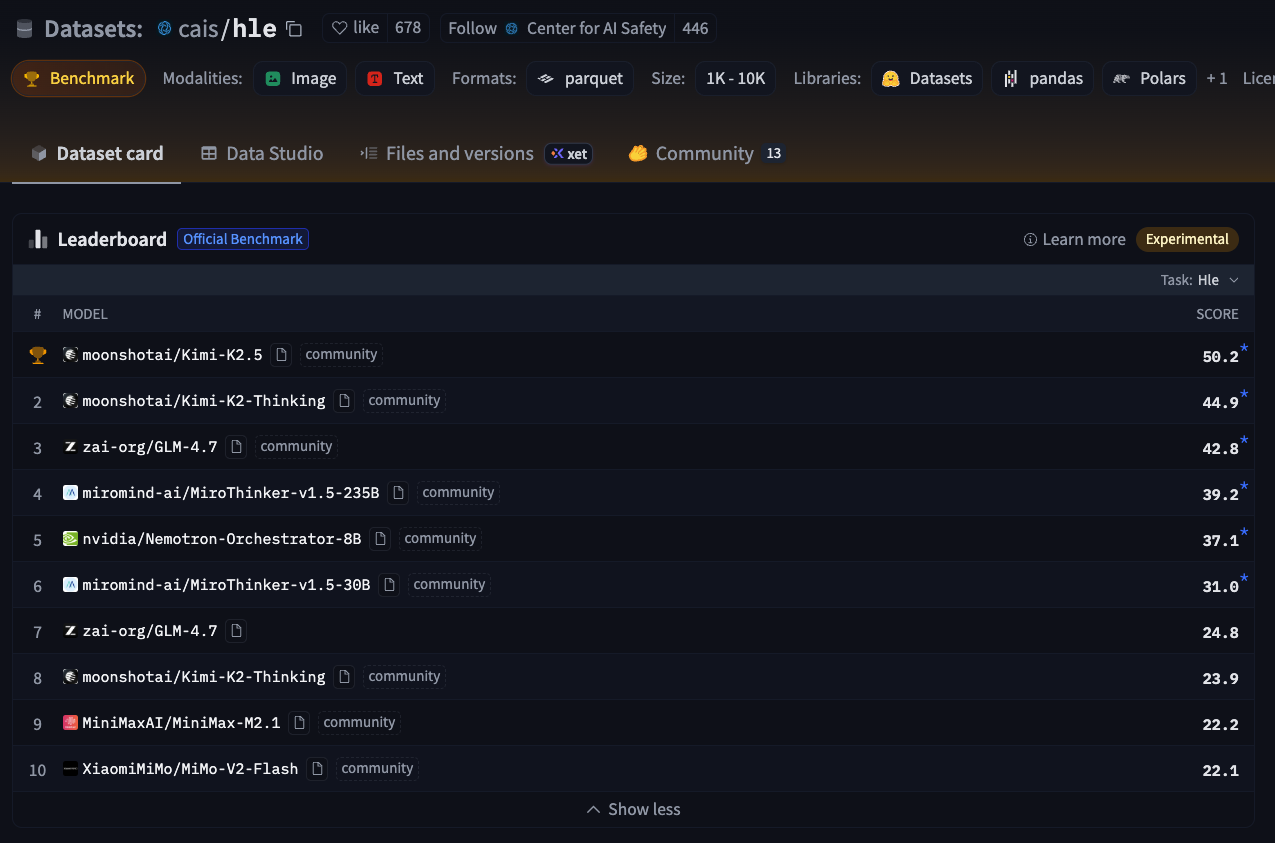Open the Files and versions tab
The height and width of the screenshot is (843, 1275).
click(447, 153)
